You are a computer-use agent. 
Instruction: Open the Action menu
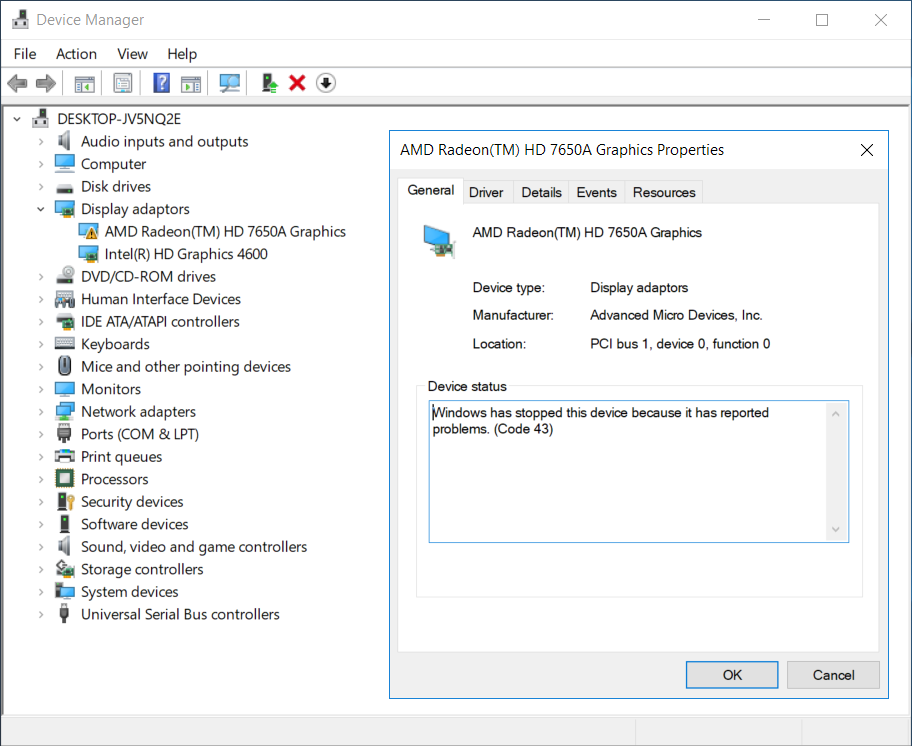click(x=76, y=54)
